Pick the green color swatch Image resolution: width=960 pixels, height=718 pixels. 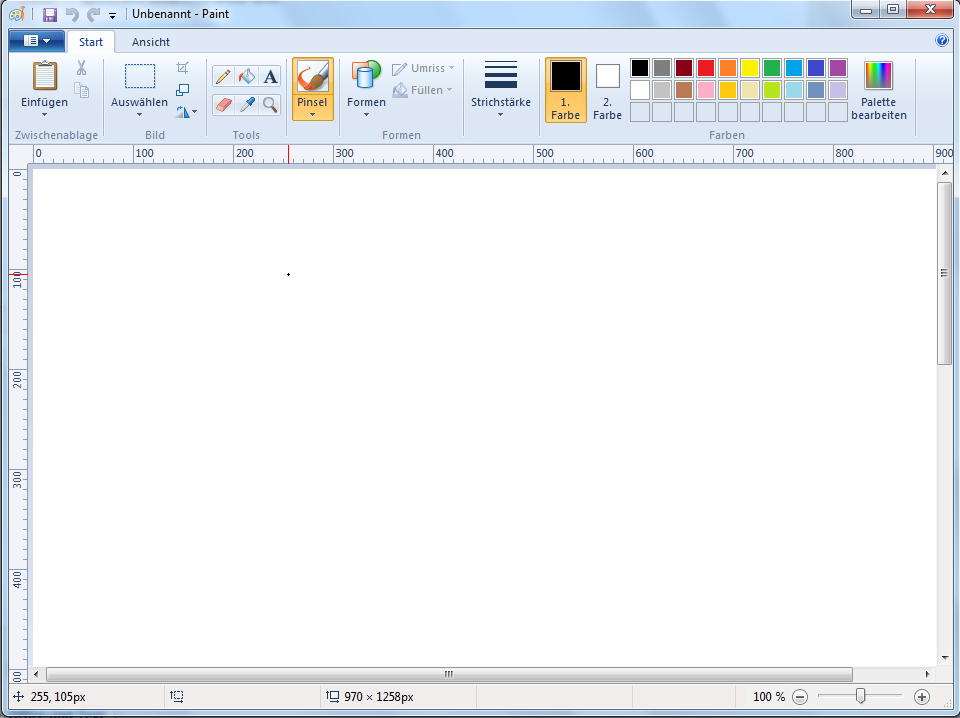click(772, 68)
